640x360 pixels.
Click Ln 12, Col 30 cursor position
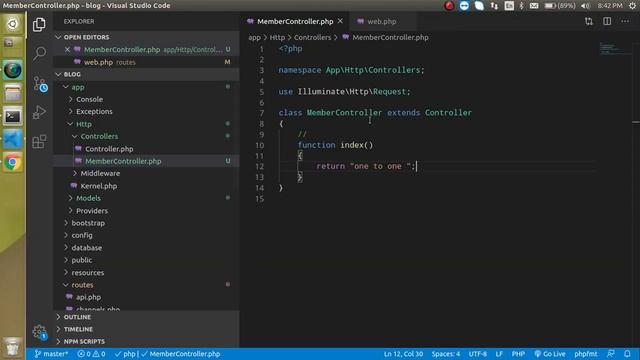(403, 354)
